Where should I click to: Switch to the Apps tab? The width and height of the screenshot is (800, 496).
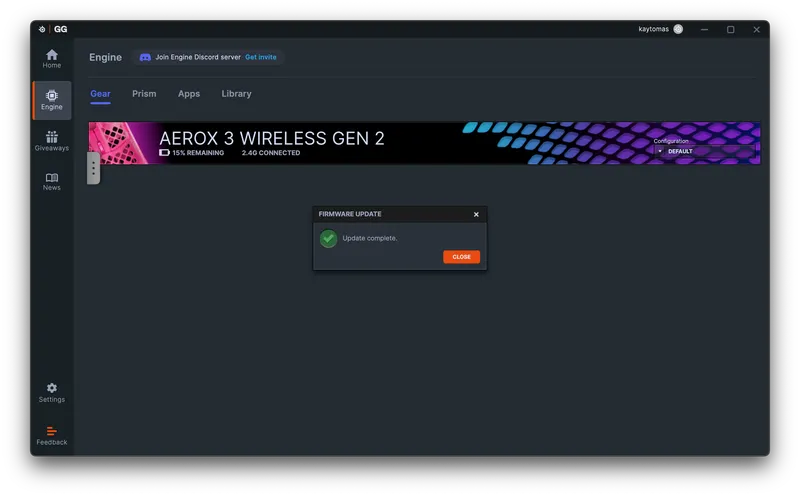[189, 94]
